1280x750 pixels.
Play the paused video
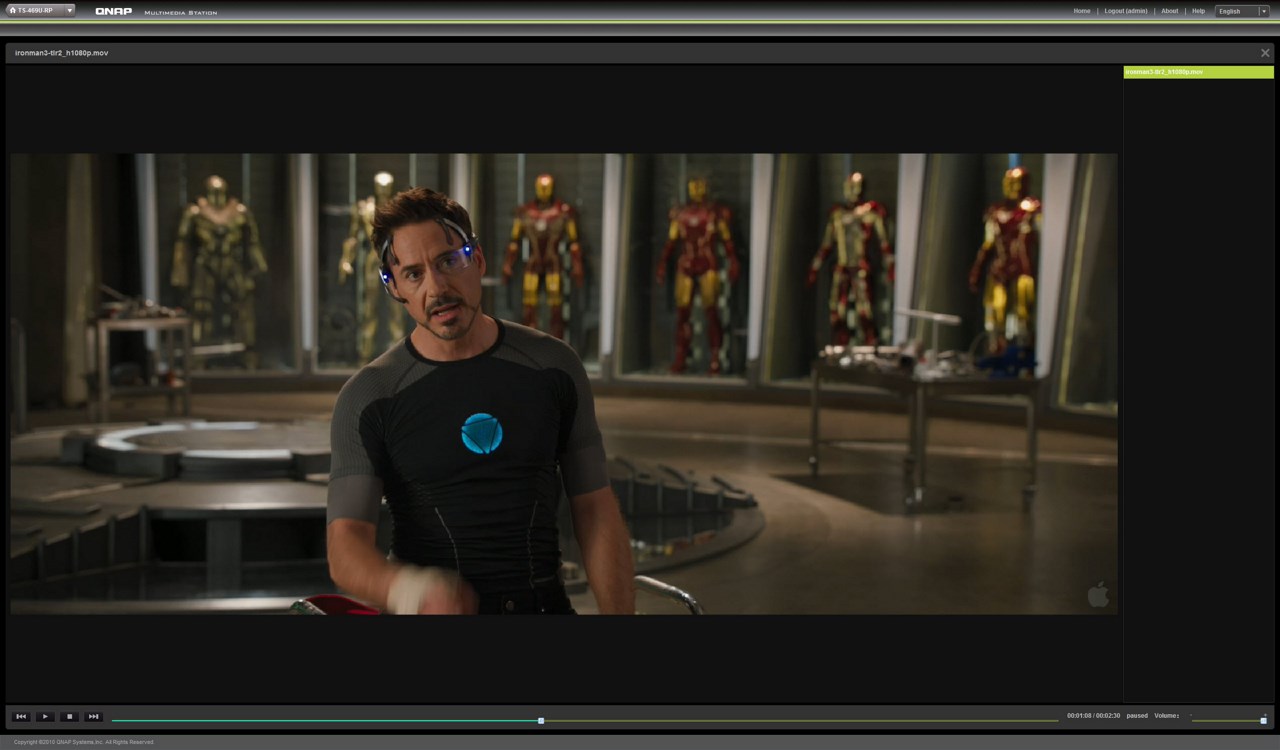pos(45,717)
